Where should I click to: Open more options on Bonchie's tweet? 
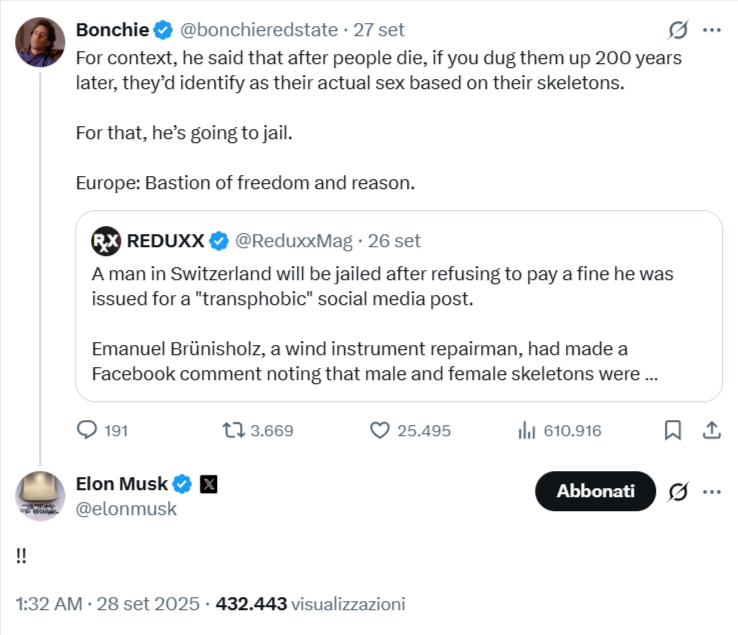tap(712, 30)
